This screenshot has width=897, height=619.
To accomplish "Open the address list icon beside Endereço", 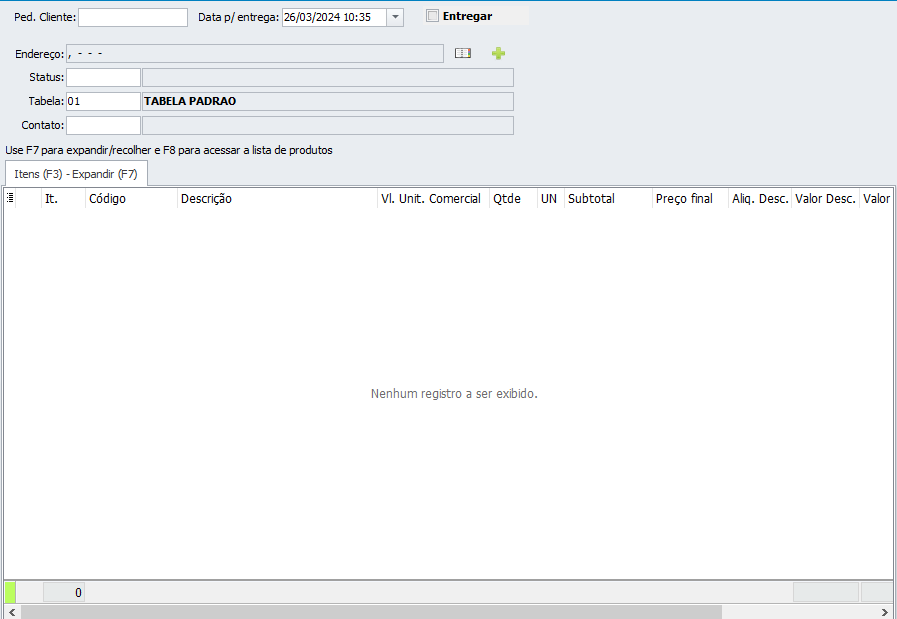I will coord(462,54).
